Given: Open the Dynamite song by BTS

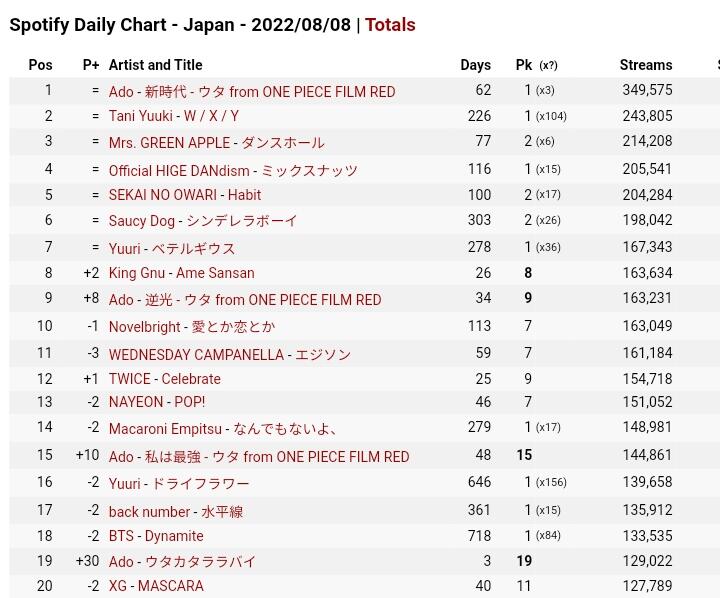Looking at the screenshot, I should (x=174, y=536).
